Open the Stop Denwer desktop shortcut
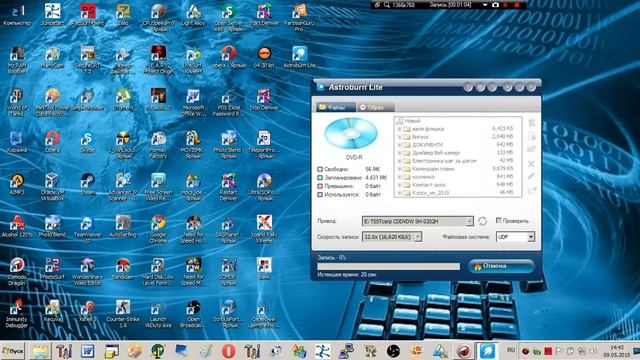640x360 pixels. (264, 100)
